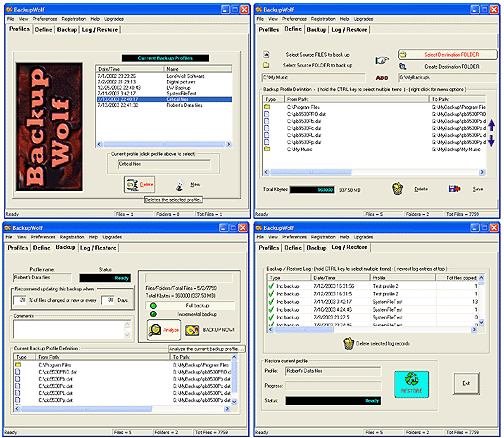Select 'LoneWolf Software' profile row
Image resolution: width=504 pixels, height=438 pixels.
click(x=163, y=76)
